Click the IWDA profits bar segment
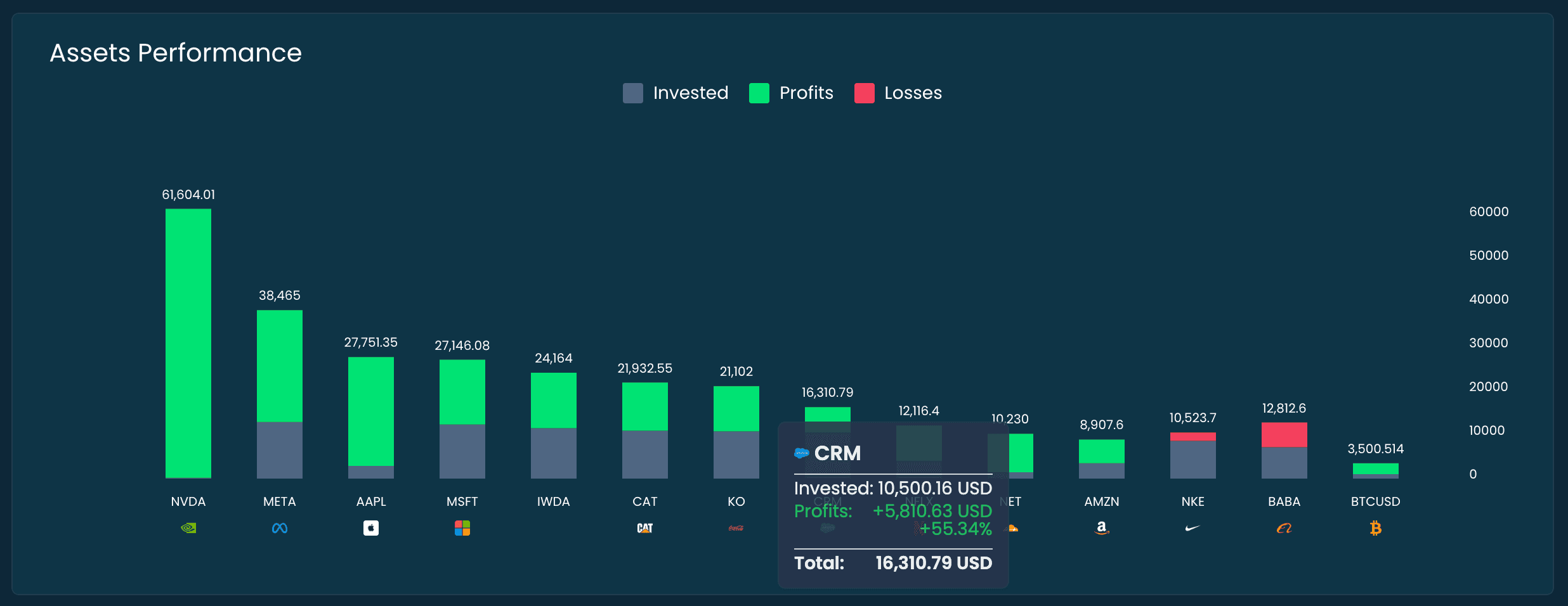Image resolution: width=1568 pixels, height=606 pixels. click(x=554, y=400)
